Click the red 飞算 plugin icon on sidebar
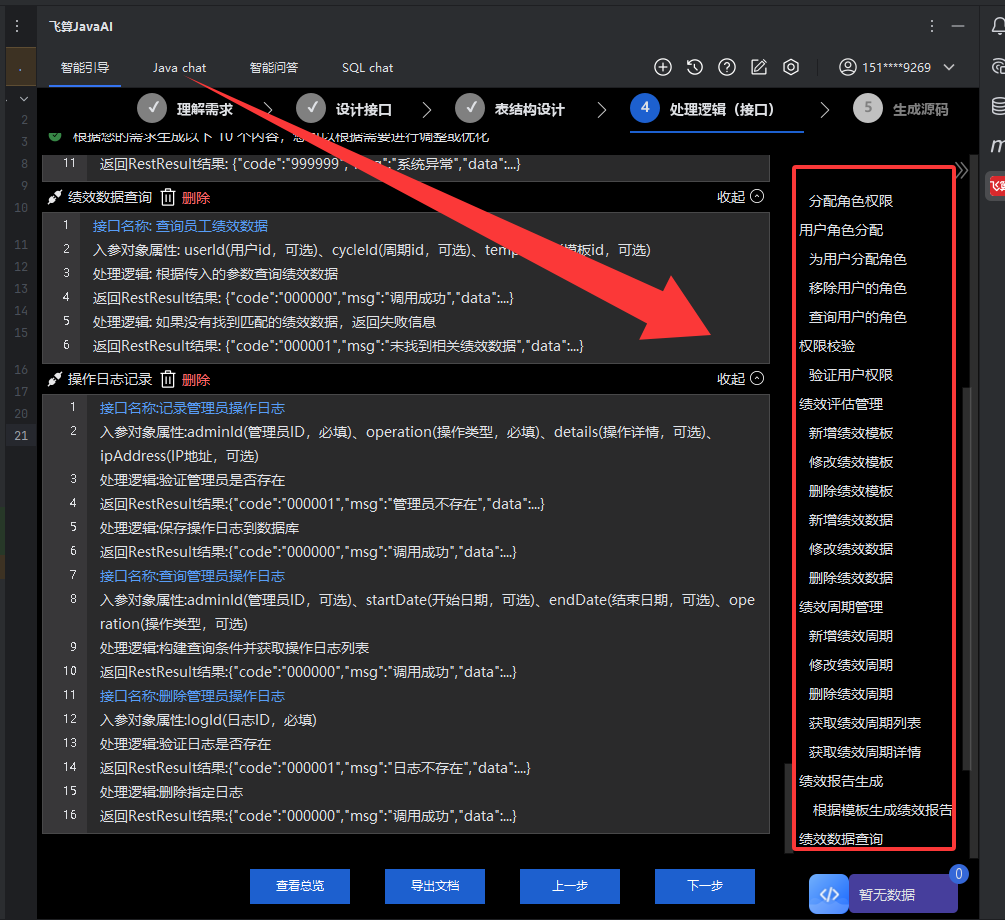 tap(996, 186)
